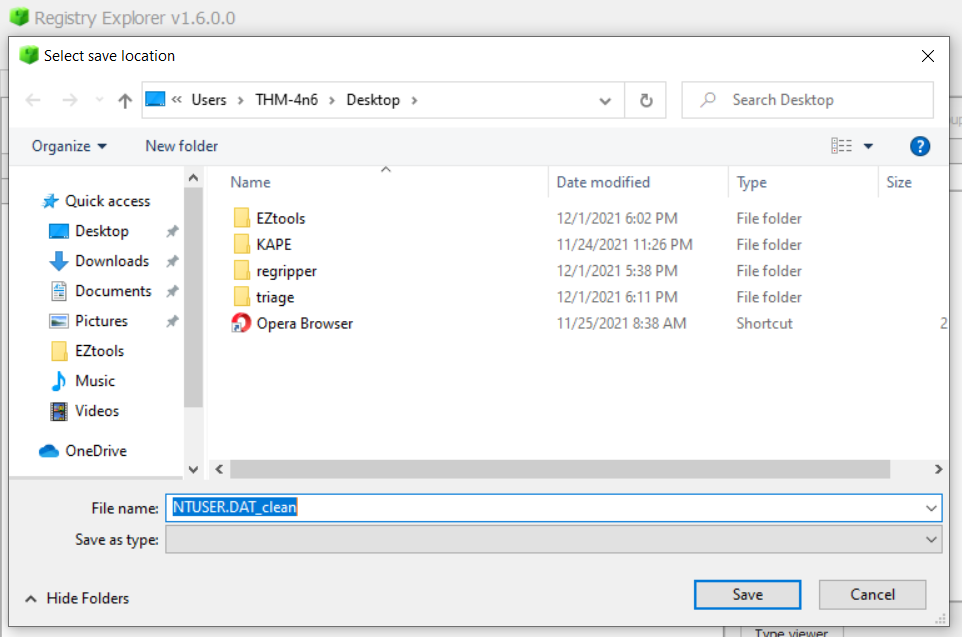Click the navigate up folder icon
Viewport: 962px width, 637px height.
coord(122,99)
